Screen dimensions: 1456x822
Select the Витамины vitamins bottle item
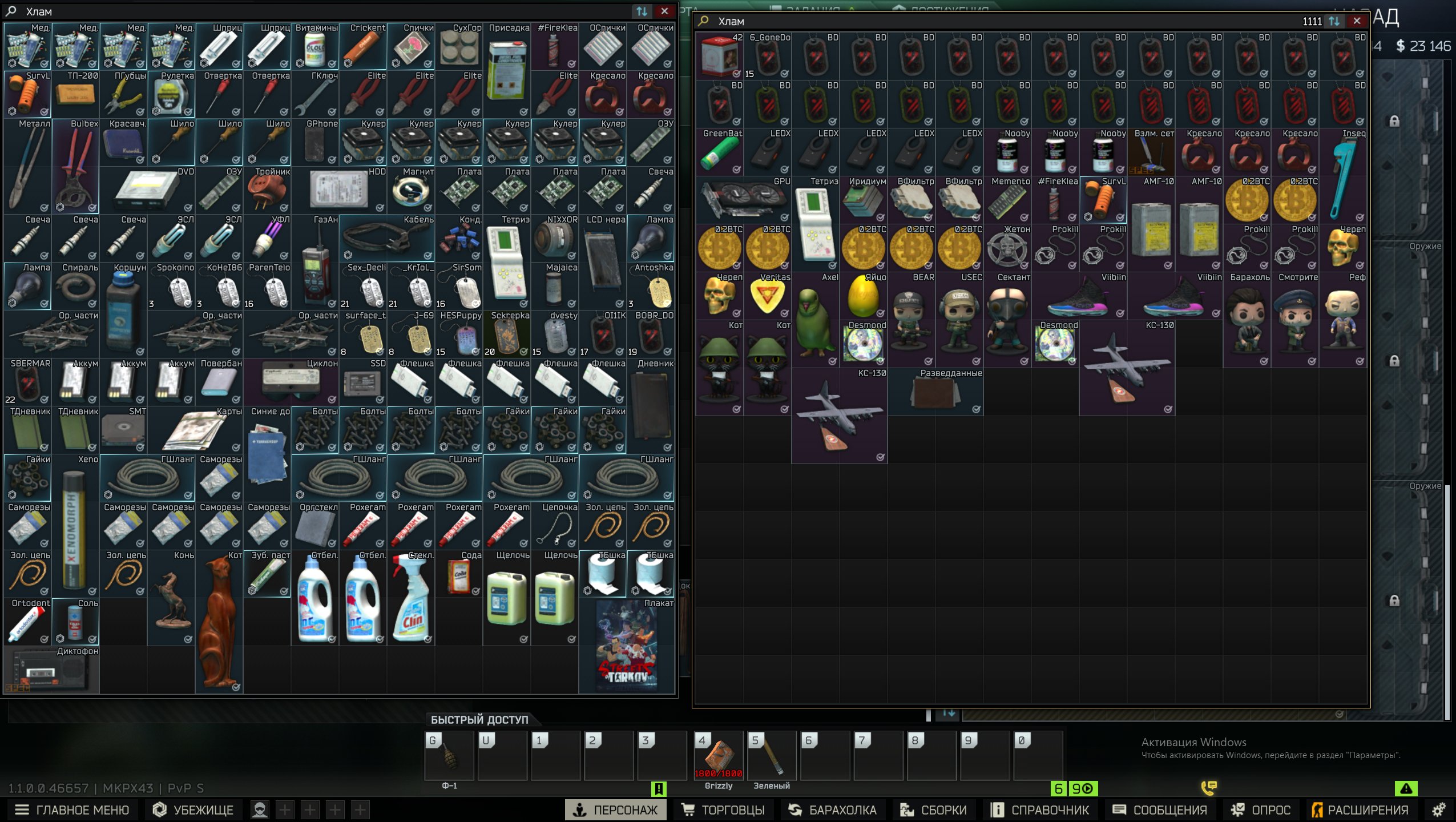point(316,46)
